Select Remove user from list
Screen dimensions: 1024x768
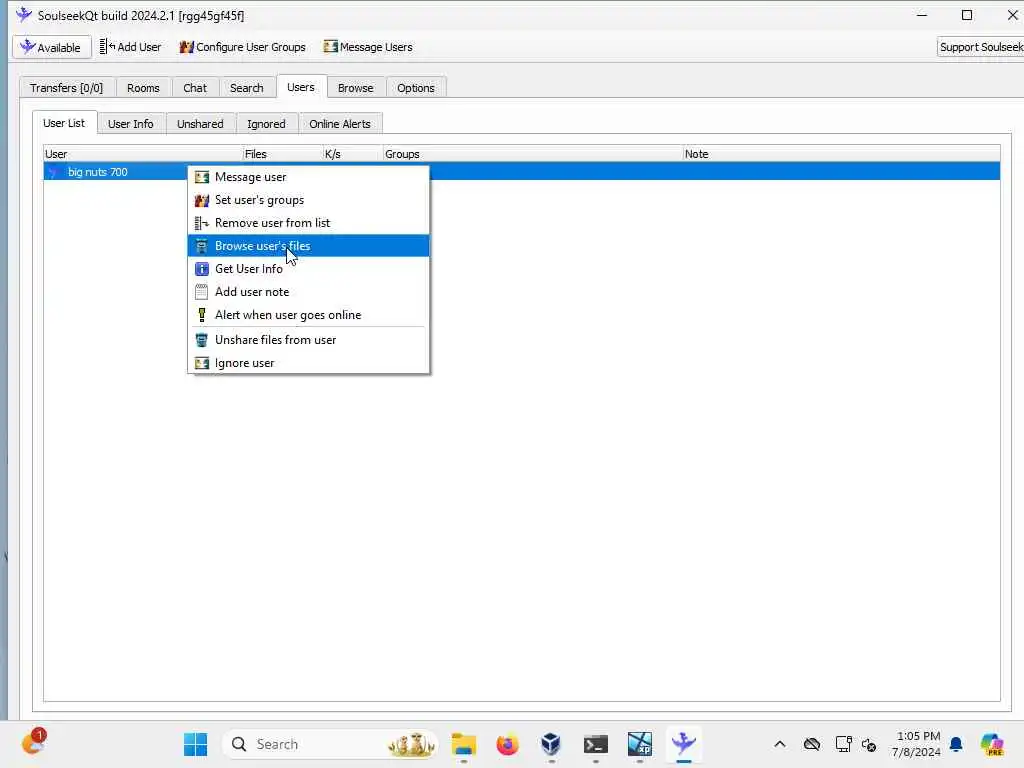(x=308, y=223)
